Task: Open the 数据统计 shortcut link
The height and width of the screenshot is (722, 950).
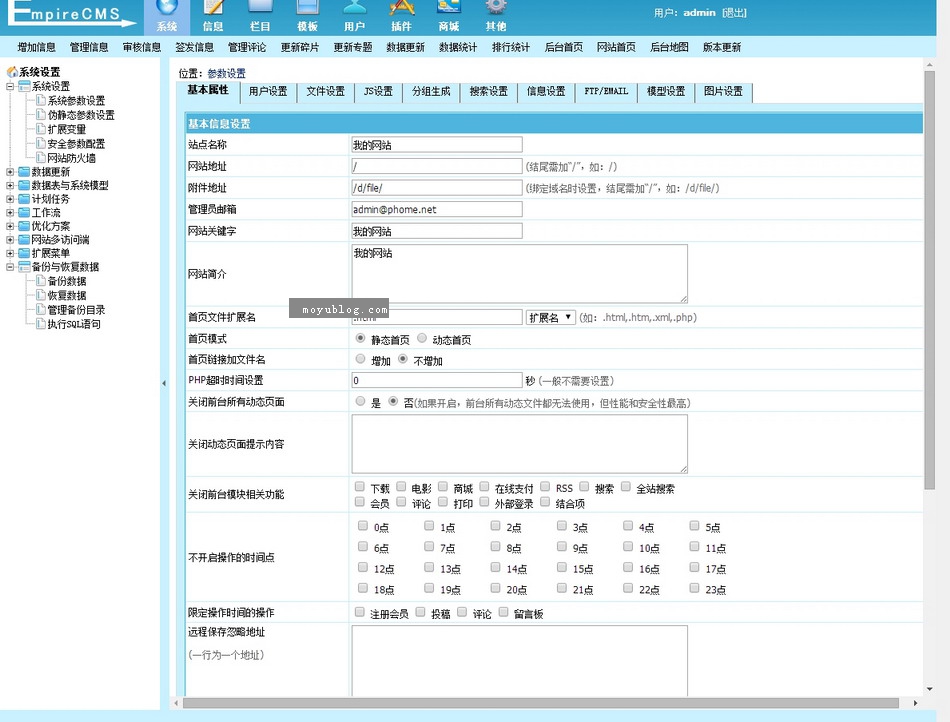Action: click(458, 47)
